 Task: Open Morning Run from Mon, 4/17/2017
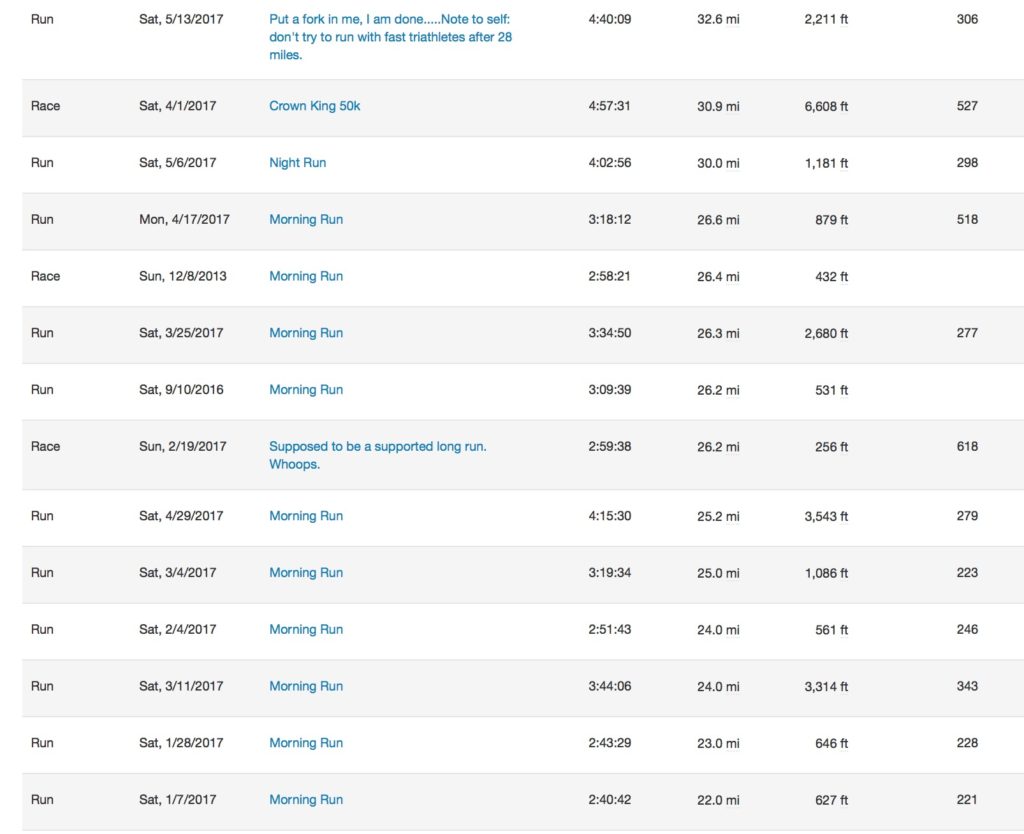click(x=305, y=220)
